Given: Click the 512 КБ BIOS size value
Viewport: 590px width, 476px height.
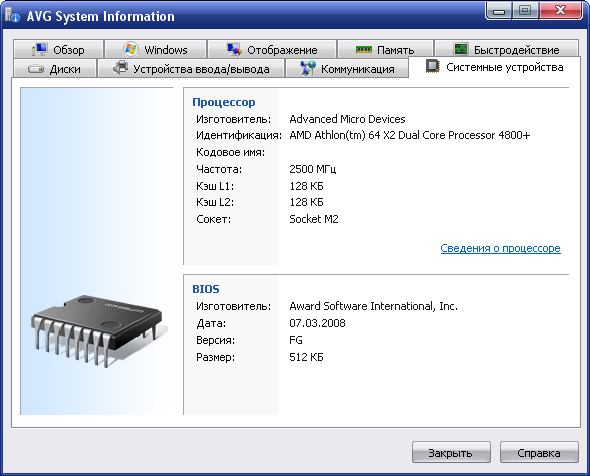Looking at the screenshot, I should coord(306,357).
